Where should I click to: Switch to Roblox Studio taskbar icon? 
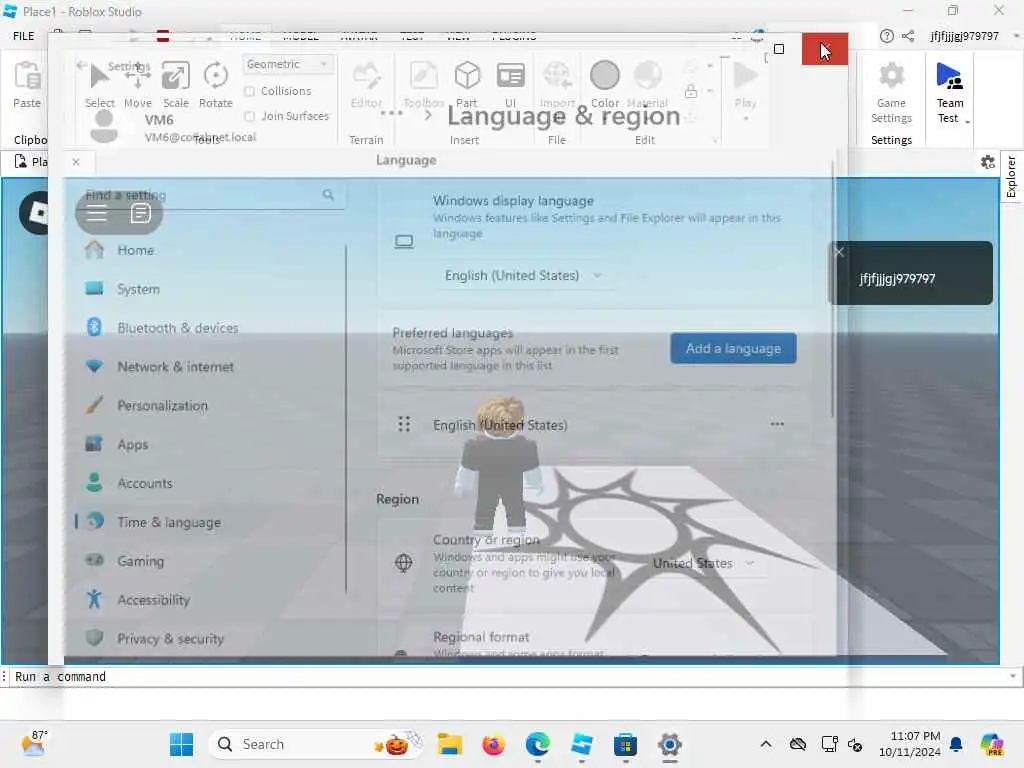pyautogui.click(x=581, y=744)
